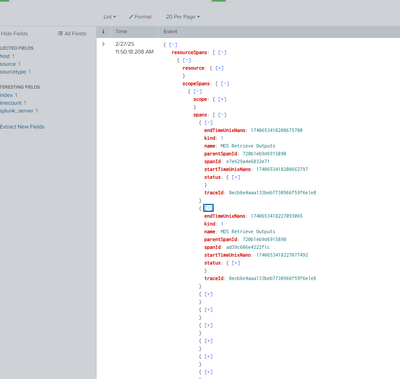
Task: Click name value in span ad39c606e4222f1c
Action: coord(248,232)
